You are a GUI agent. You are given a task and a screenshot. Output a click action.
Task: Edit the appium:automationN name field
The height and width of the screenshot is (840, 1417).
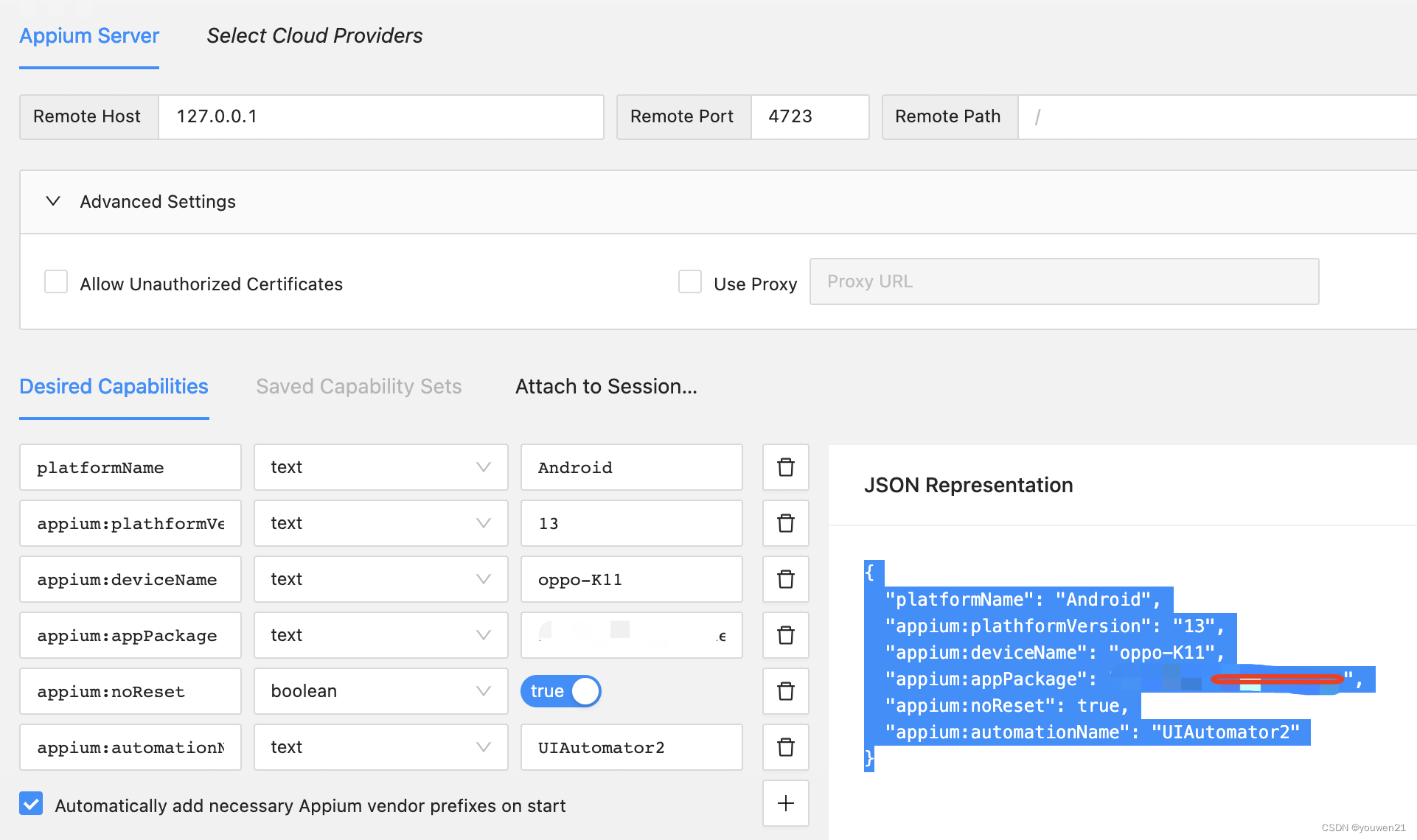click(130, 747)
